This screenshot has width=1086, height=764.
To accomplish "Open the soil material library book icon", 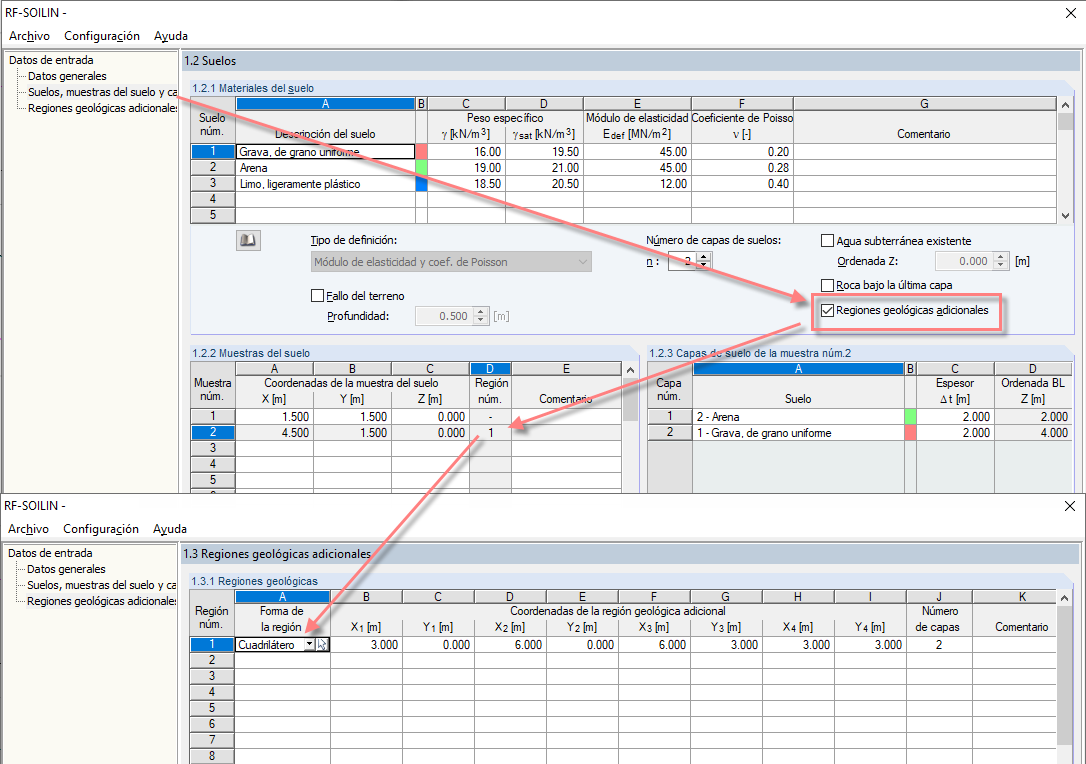I will (x=248, y=240).
